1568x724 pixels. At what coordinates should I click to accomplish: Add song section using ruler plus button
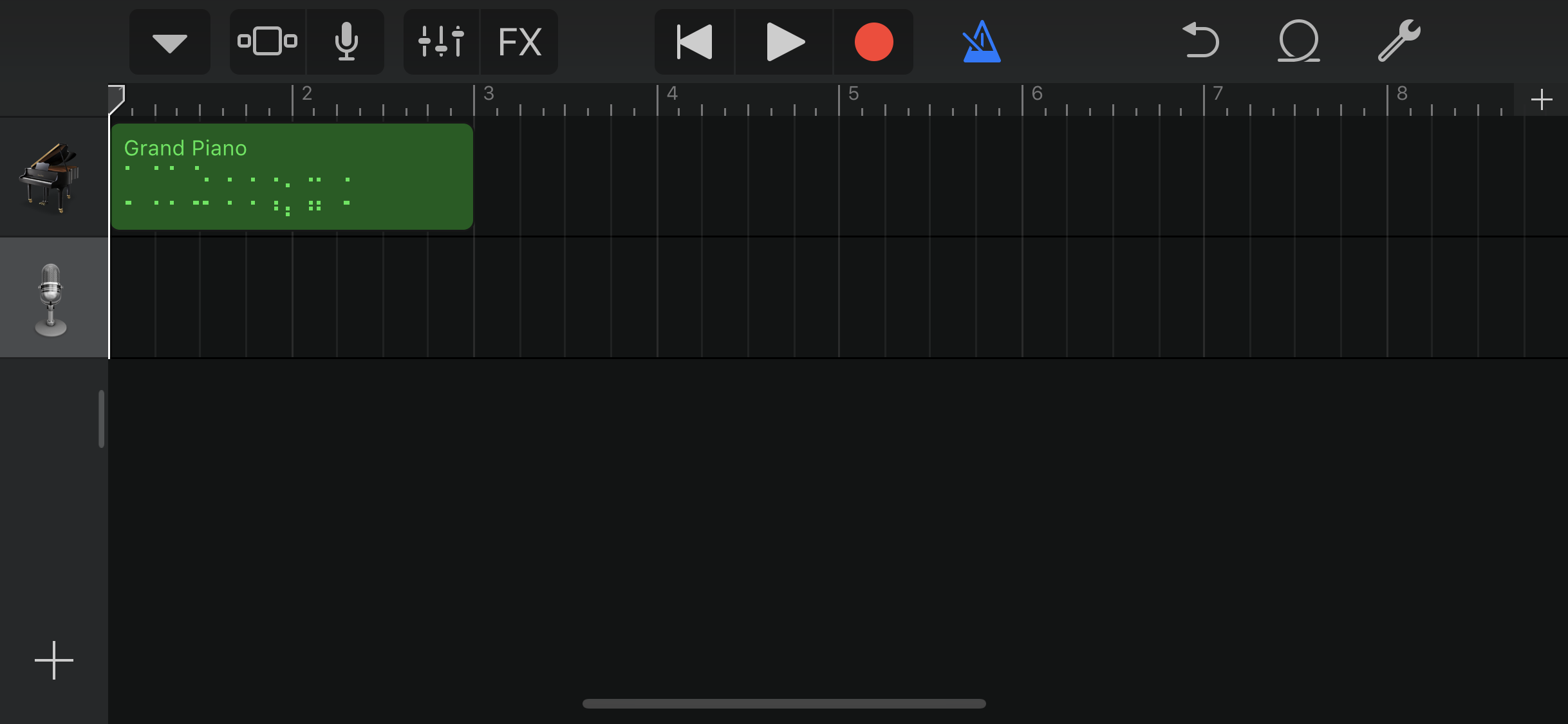[1541, 100]
